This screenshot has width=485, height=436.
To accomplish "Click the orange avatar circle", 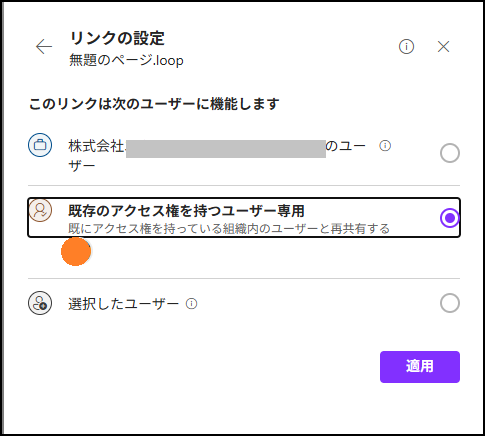I will coord(76,251).
